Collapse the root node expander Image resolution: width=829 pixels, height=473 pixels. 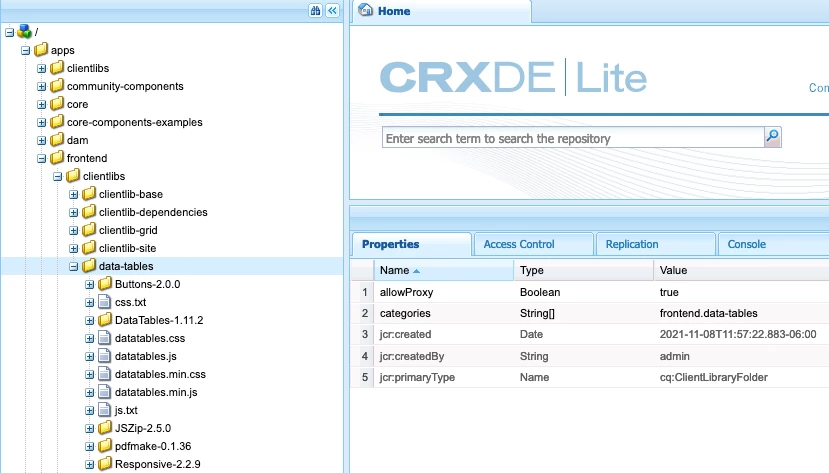click(x=9, y=33)
